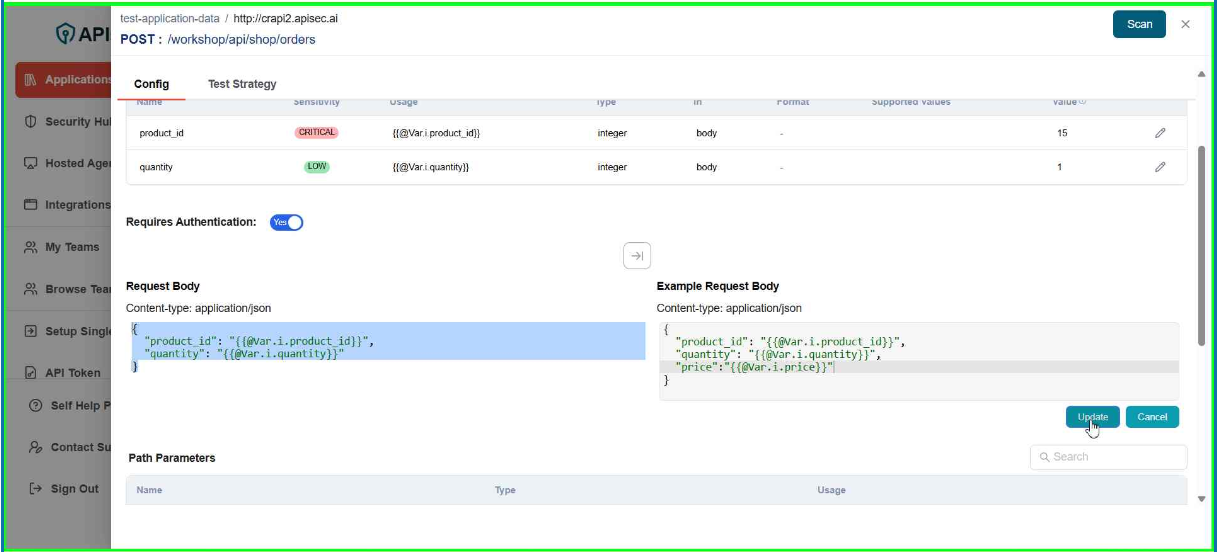
Task: Click the Integrations sidebar icon
Action: click(30, 205)
